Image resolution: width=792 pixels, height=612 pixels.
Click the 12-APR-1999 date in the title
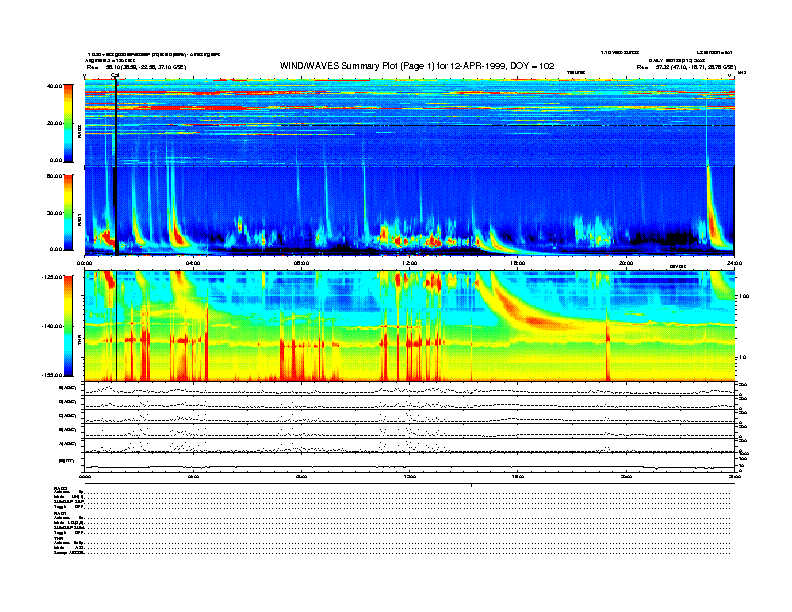tap(477, 66)
